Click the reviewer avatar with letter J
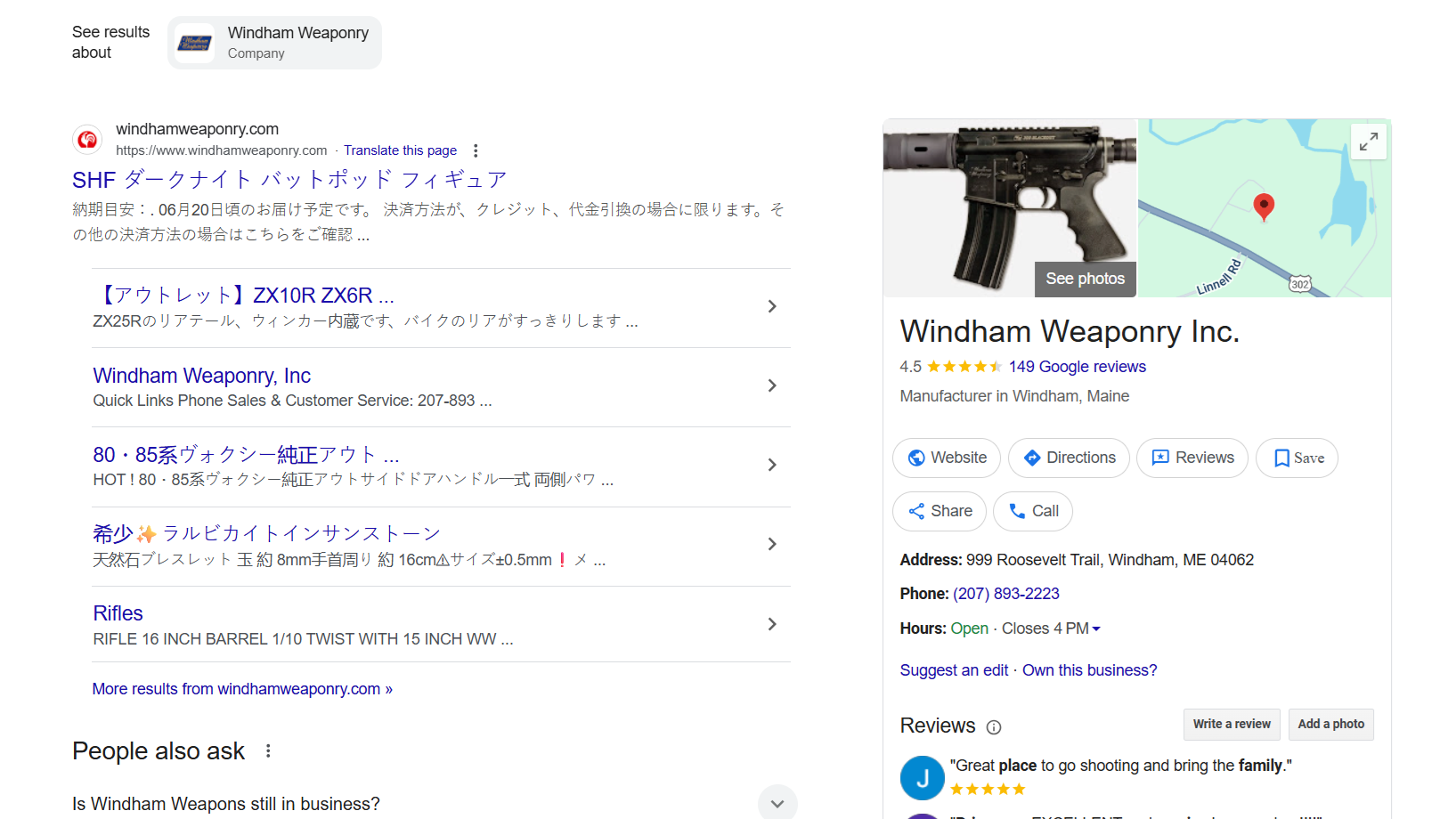1456x819 pixels. [923, 778]
